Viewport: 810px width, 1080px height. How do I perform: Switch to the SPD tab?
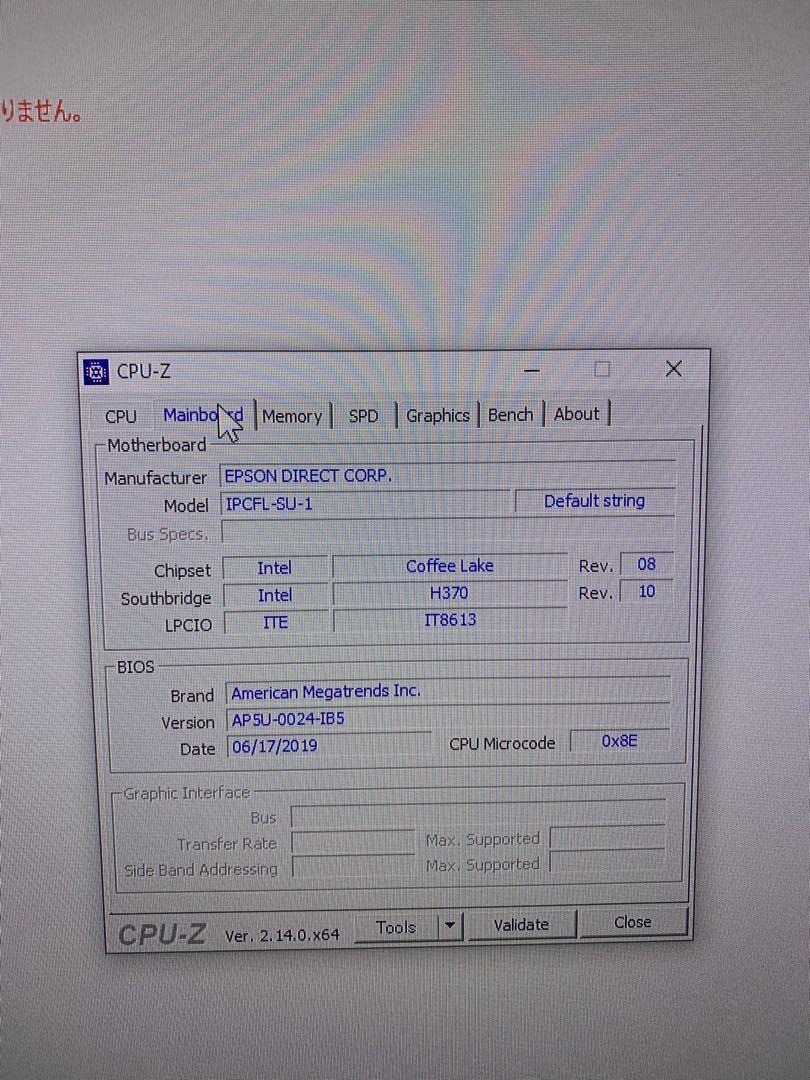click(x=364, y=416)
